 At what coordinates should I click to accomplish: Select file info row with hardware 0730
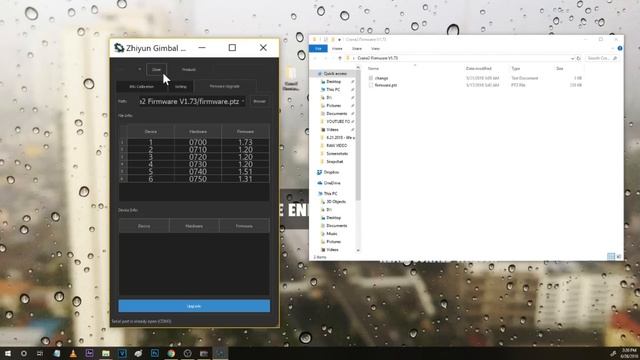(x=194, y=164)
